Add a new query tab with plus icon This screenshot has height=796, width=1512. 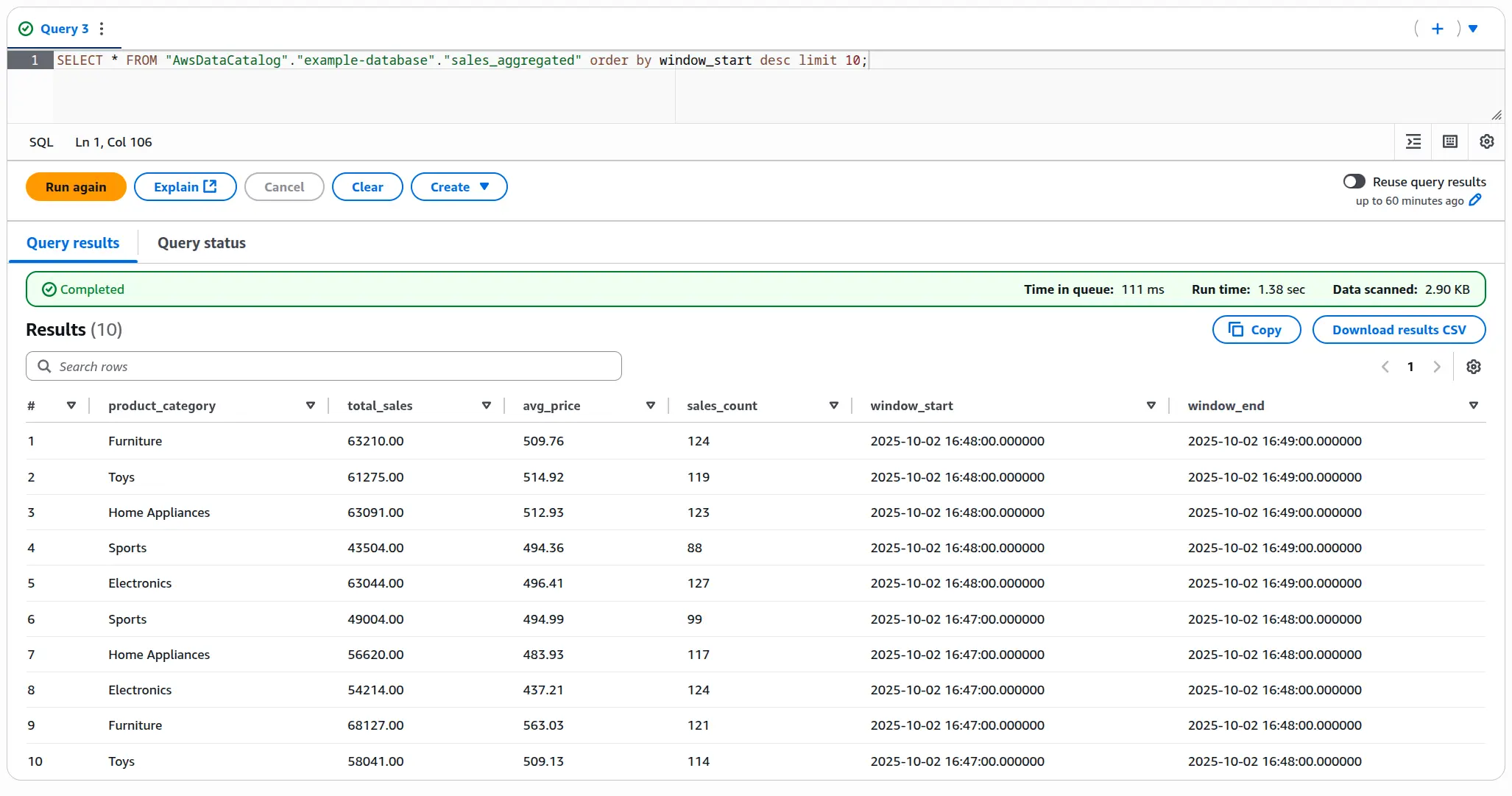(1437, 29)
